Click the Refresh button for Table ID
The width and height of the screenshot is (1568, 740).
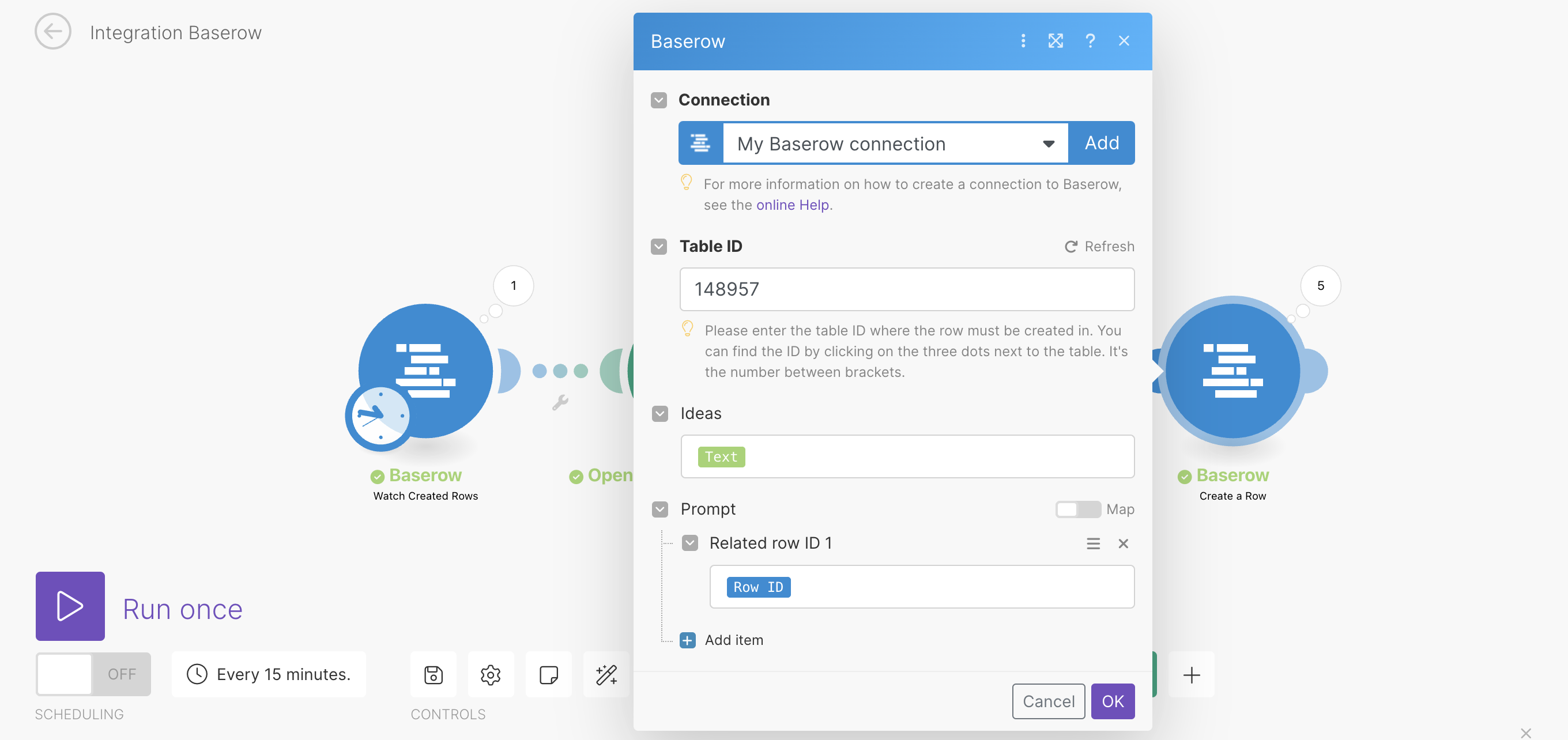(1099, 247)
